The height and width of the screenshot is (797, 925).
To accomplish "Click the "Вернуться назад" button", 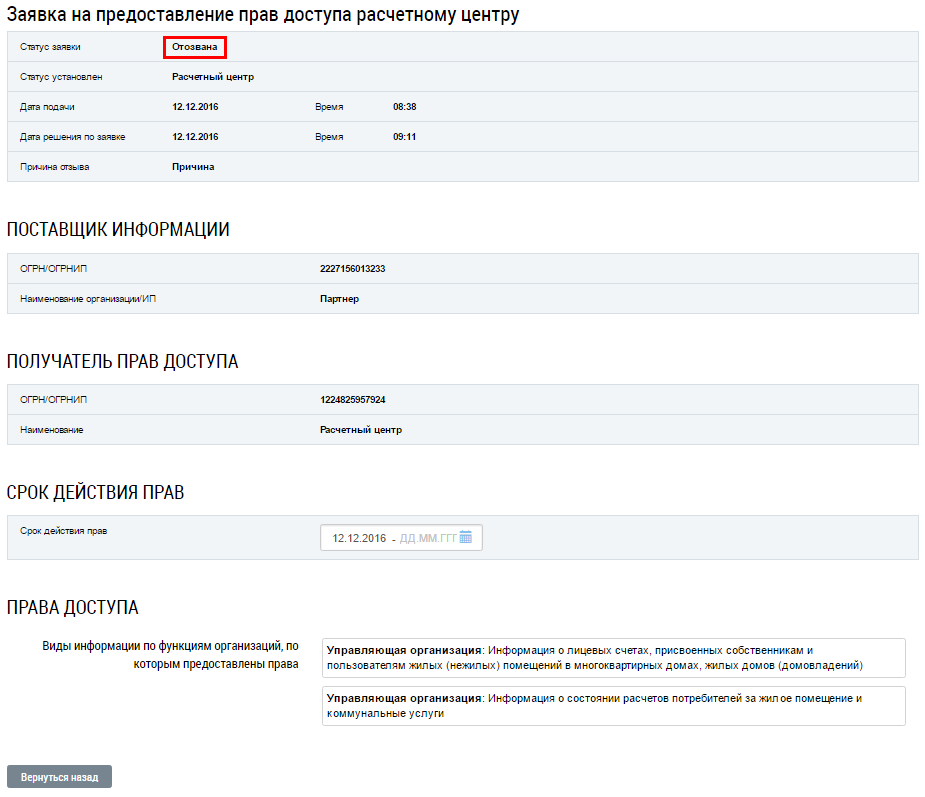I will coord(59,777).
